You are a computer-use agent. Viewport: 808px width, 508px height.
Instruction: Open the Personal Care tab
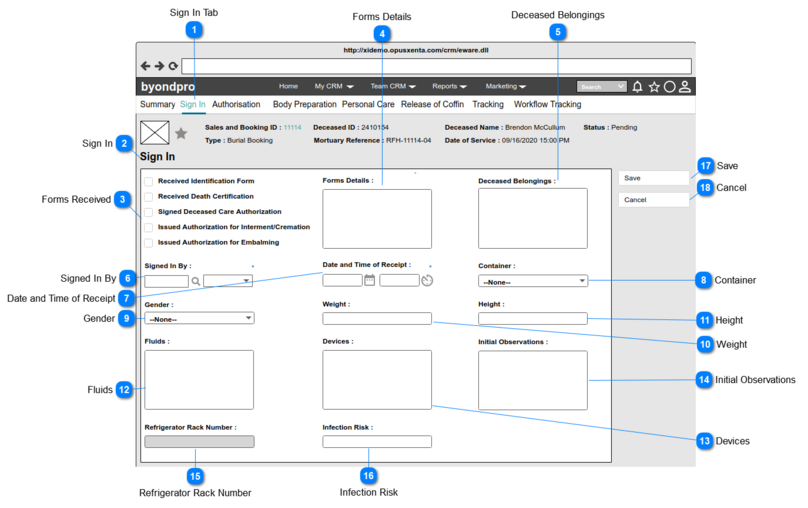(368, 105)
